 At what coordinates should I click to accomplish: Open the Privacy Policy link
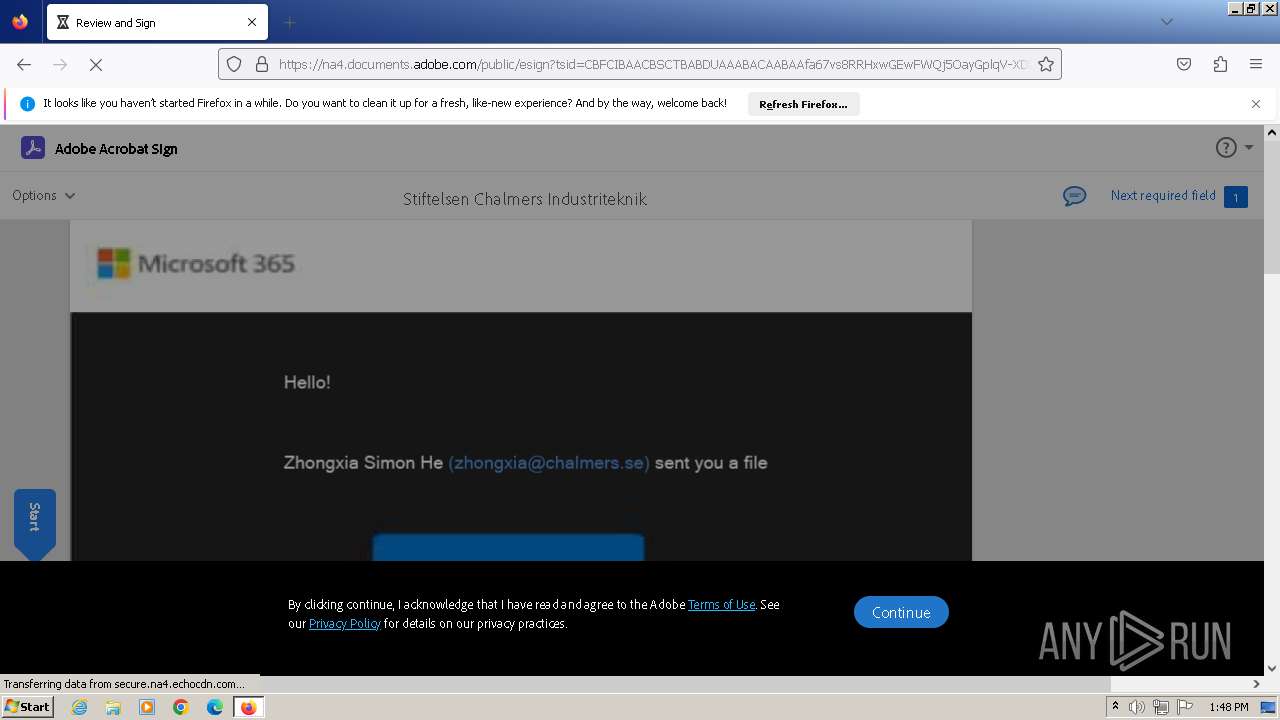pos(344,623)
